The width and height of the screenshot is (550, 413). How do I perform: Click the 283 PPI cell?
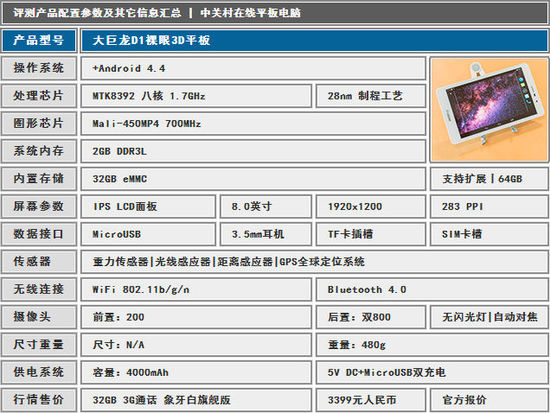489,206
